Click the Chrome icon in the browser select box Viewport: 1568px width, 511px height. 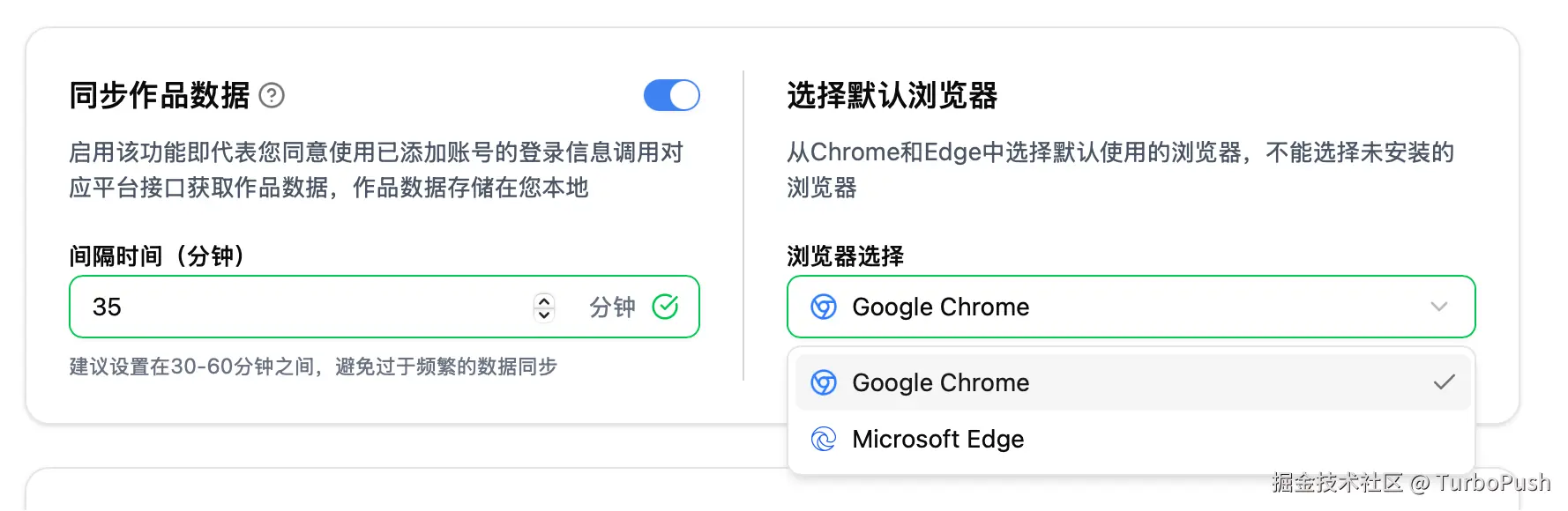824,307
